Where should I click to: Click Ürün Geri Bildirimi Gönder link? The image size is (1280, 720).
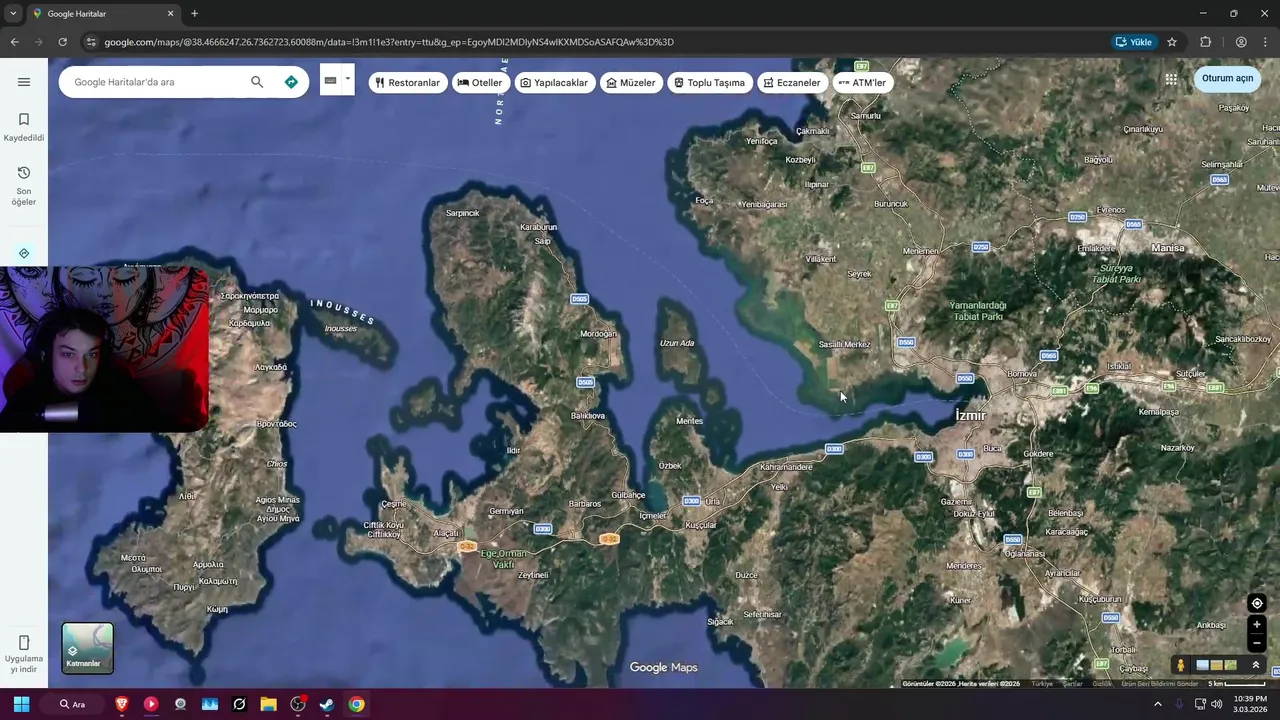coord(1160,684)
